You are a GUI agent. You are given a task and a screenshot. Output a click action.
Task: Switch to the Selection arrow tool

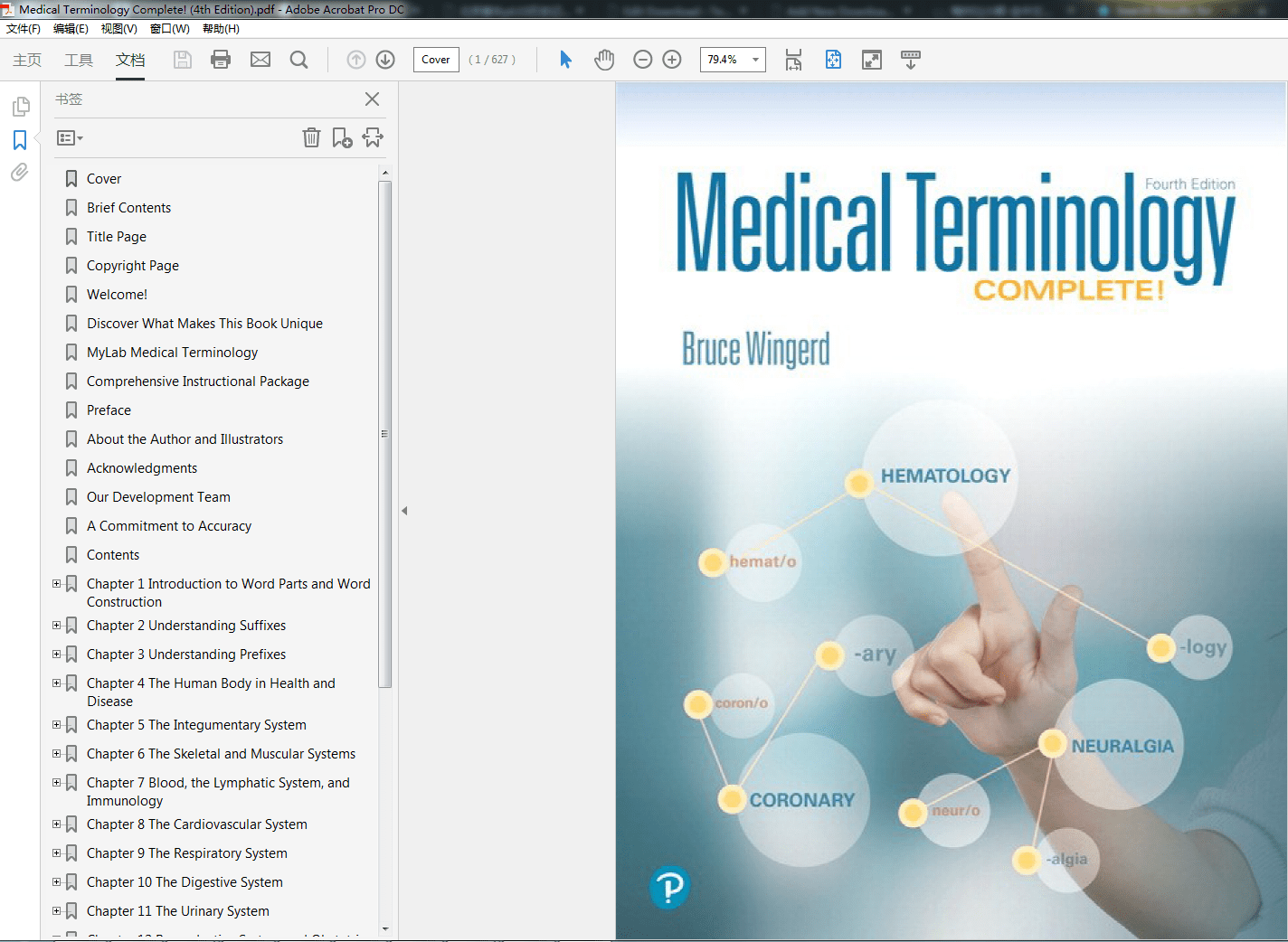pos(564,59)
